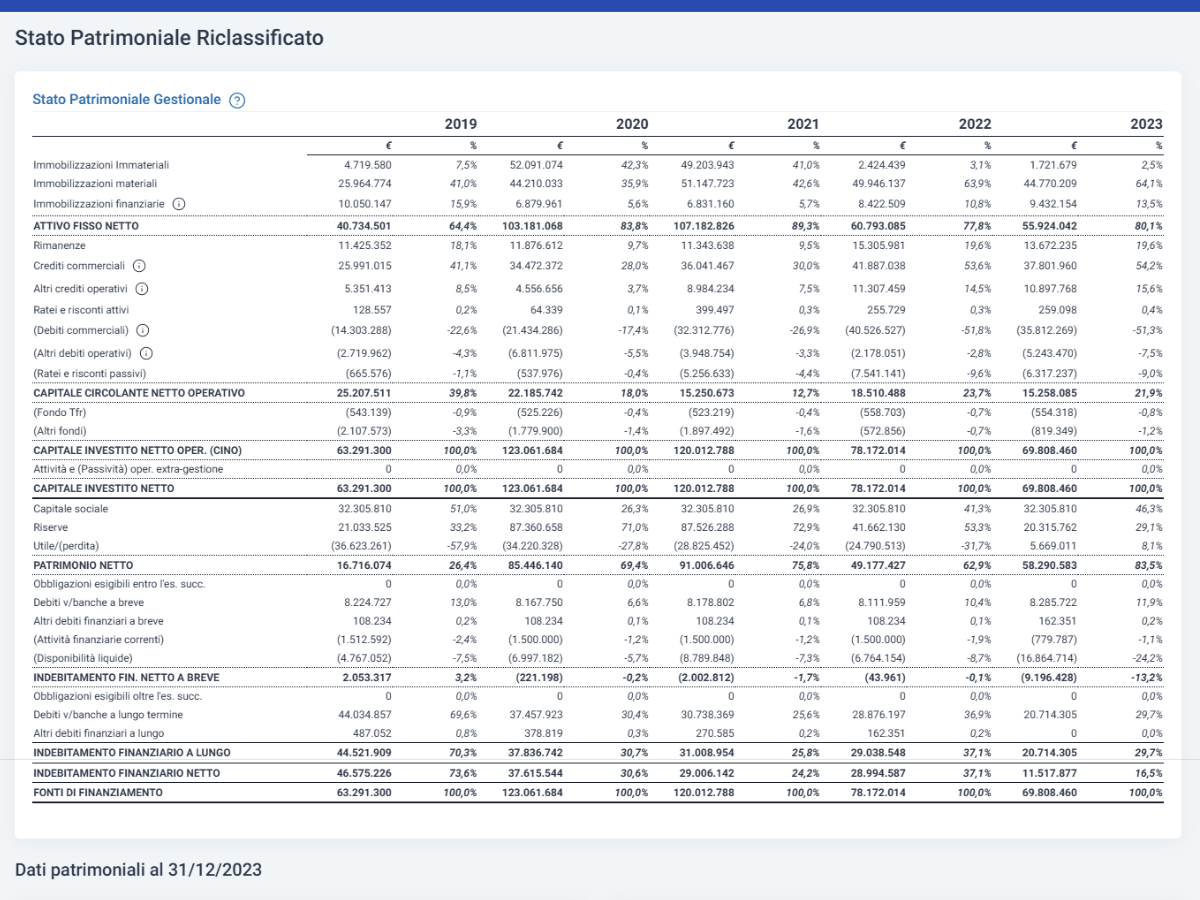Click info icon beside Crediti commerciali
Screen dimensions: 1200x900
[139, 266]
